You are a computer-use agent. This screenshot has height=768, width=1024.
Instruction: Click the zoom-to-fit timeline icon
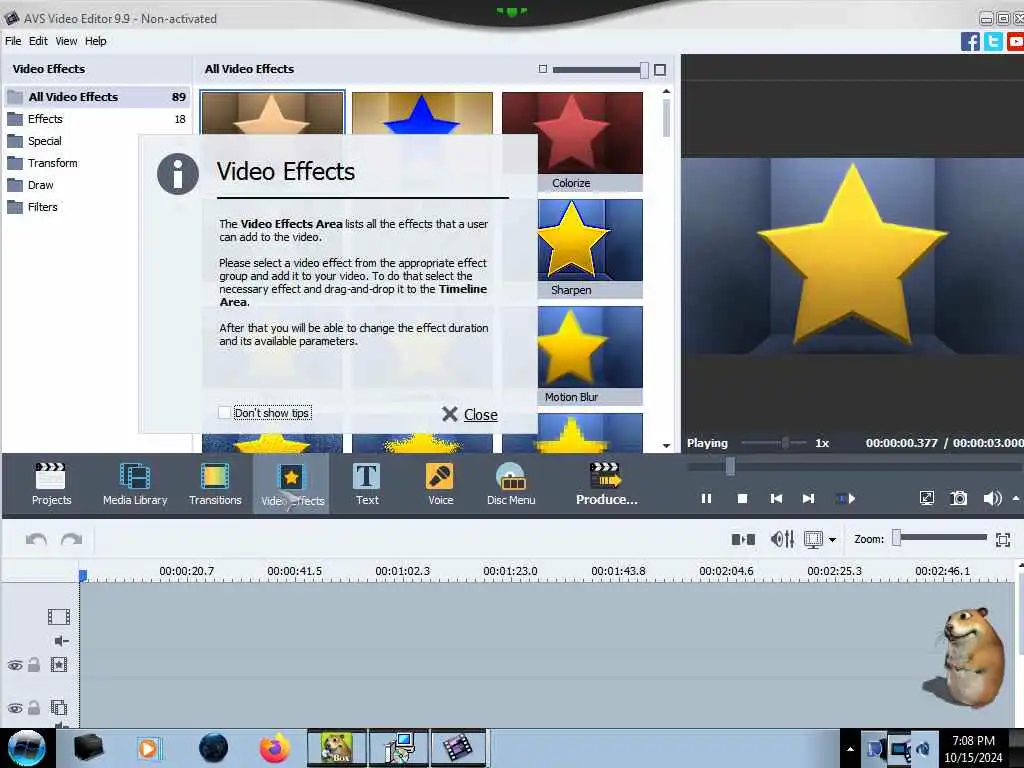click(1003, 539)
